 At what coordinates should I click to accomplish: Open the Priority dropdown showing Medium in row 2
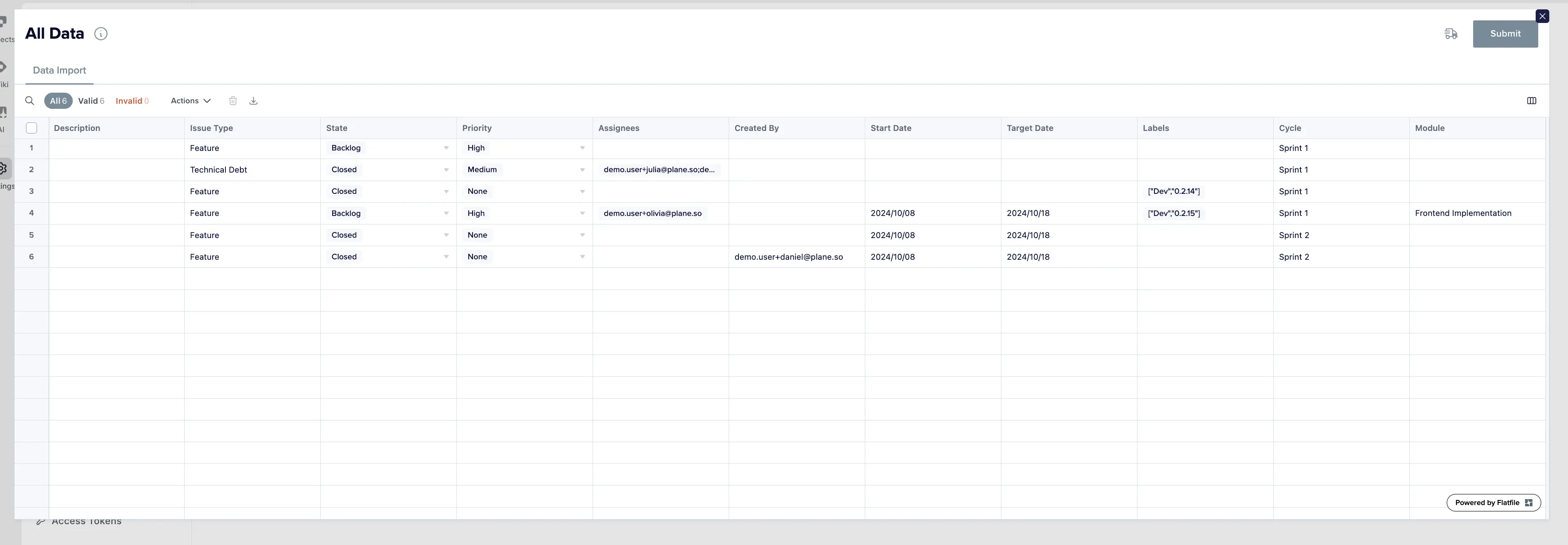[582, 170]
